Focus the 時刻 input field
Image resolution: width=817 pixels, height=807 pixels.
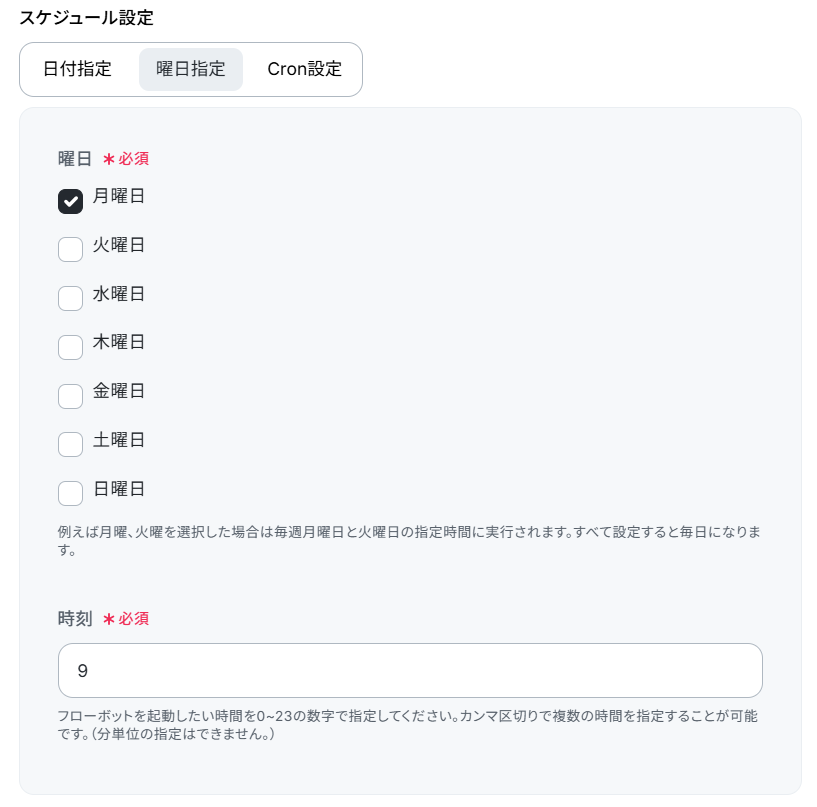coord(410,670)
